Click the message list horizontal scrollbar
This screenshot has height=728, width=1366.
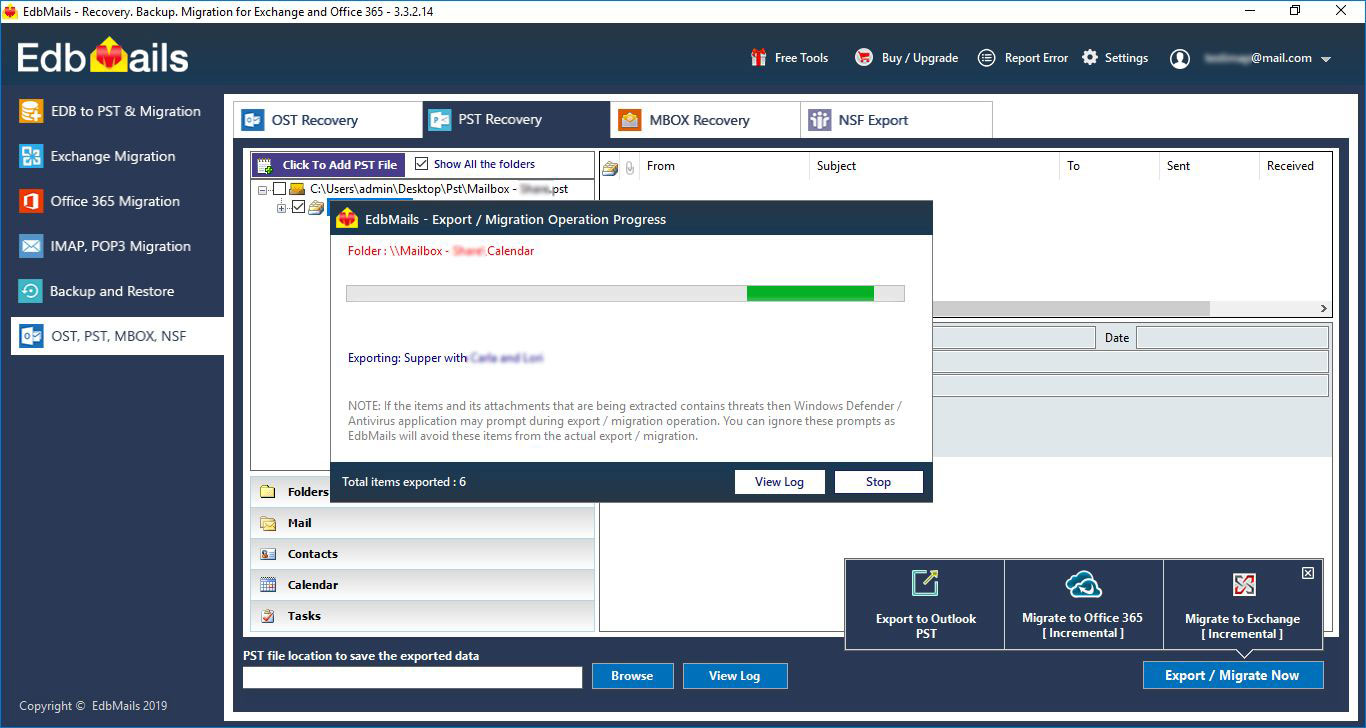[x=1070, y=309]
